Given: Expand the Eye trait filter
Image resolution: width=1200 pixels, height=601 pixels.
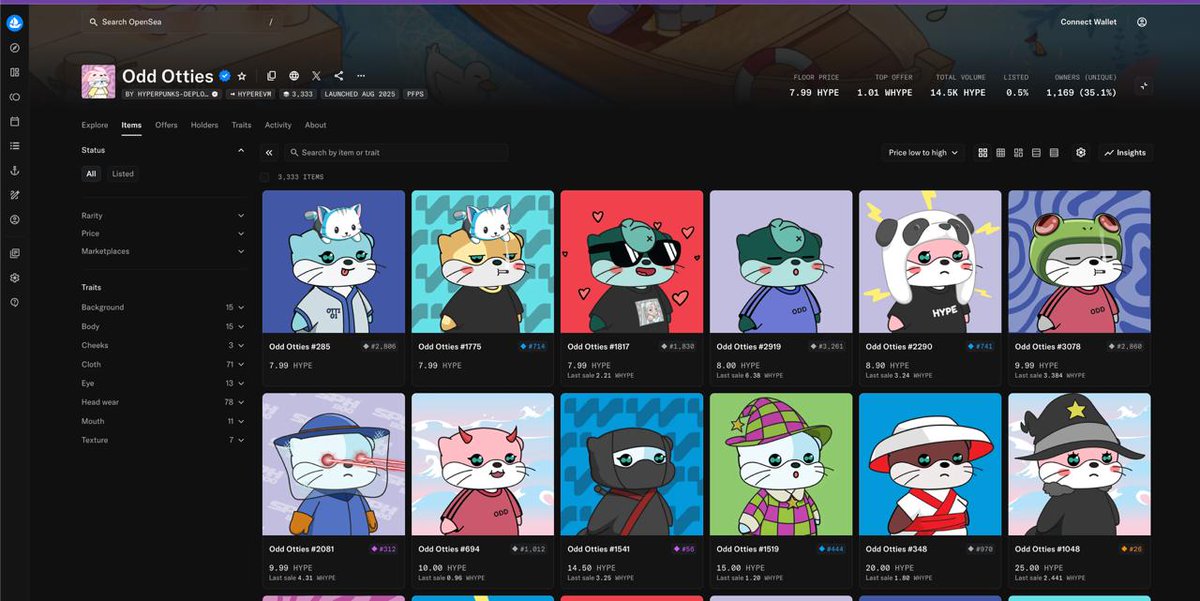Looking at the screenshot, I should pos(163,384).
